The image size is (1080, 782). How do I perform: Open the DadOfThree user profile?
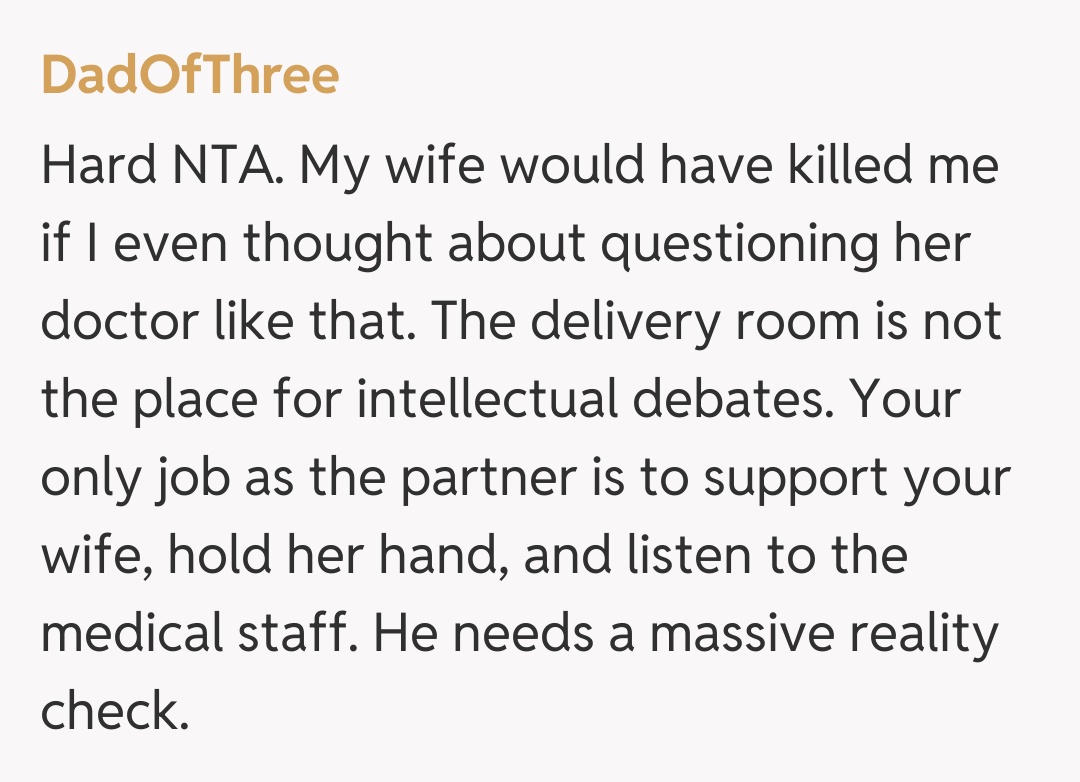[x=190, y=75]
